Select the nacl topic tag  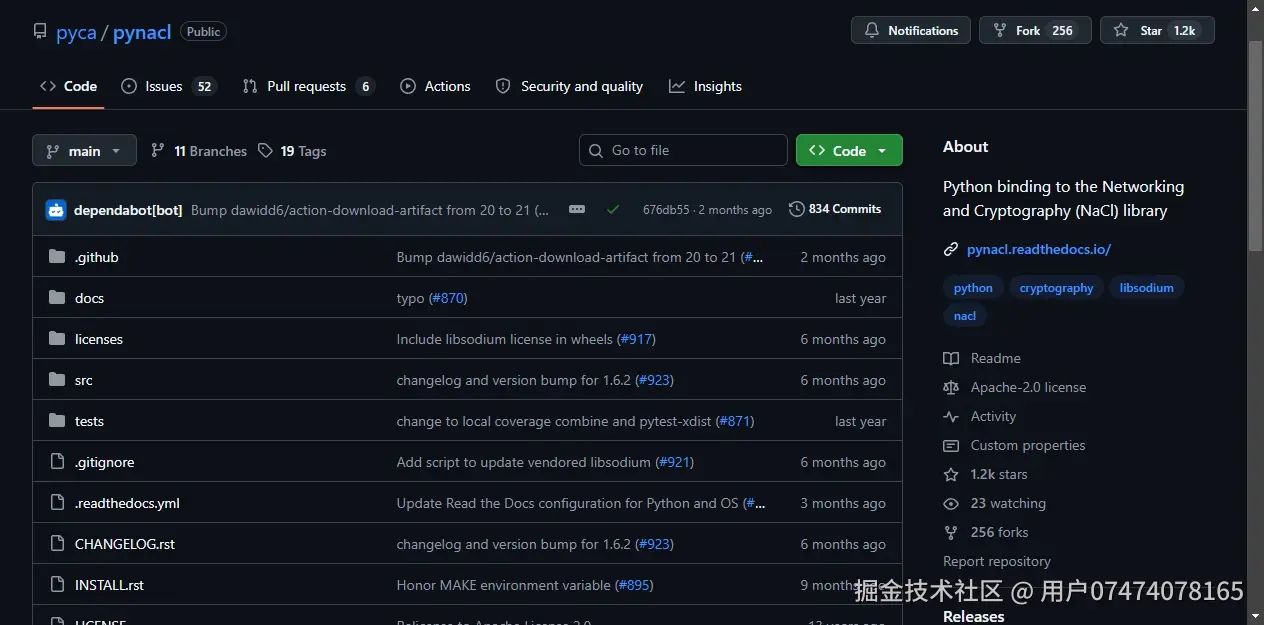(965, 316)
